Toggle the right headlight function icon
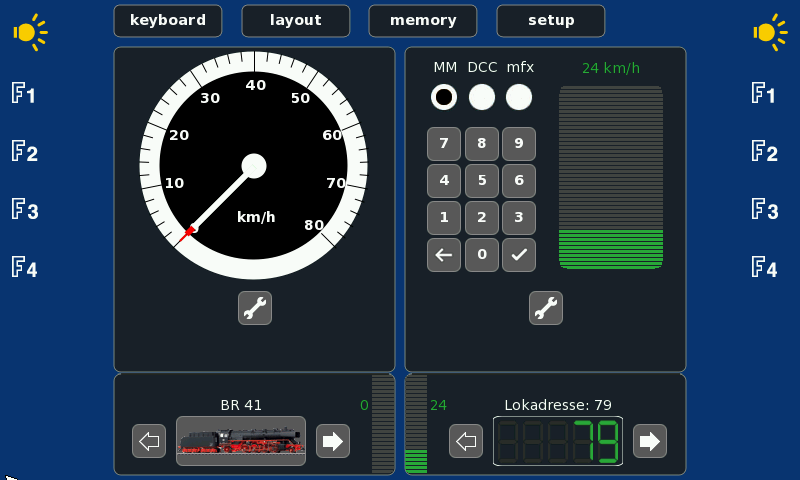 coord(769,32)
